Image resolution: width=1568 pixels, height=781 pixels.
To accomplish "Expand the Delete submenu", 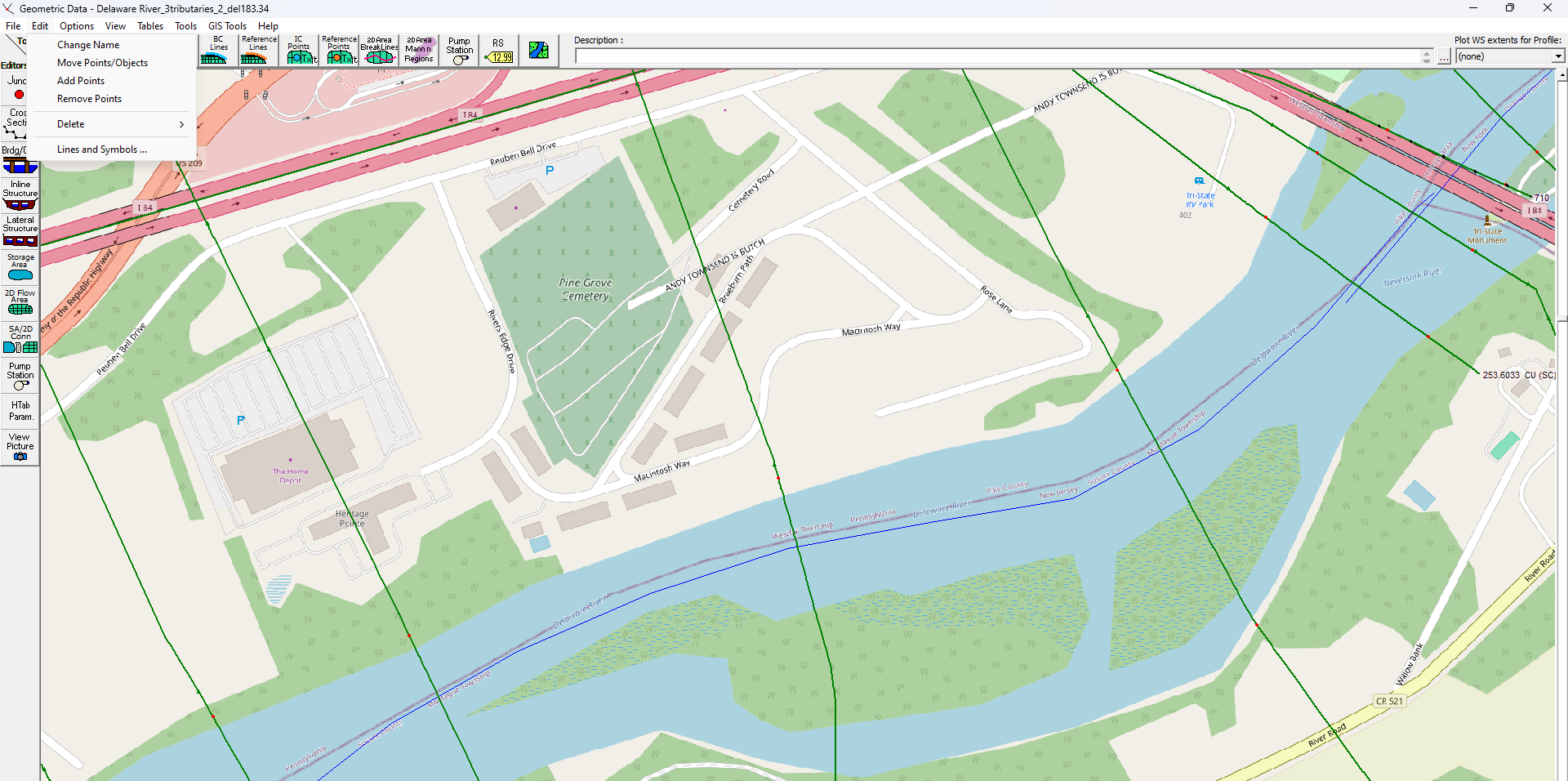I will pyautogui.click(x=114, y=124).
